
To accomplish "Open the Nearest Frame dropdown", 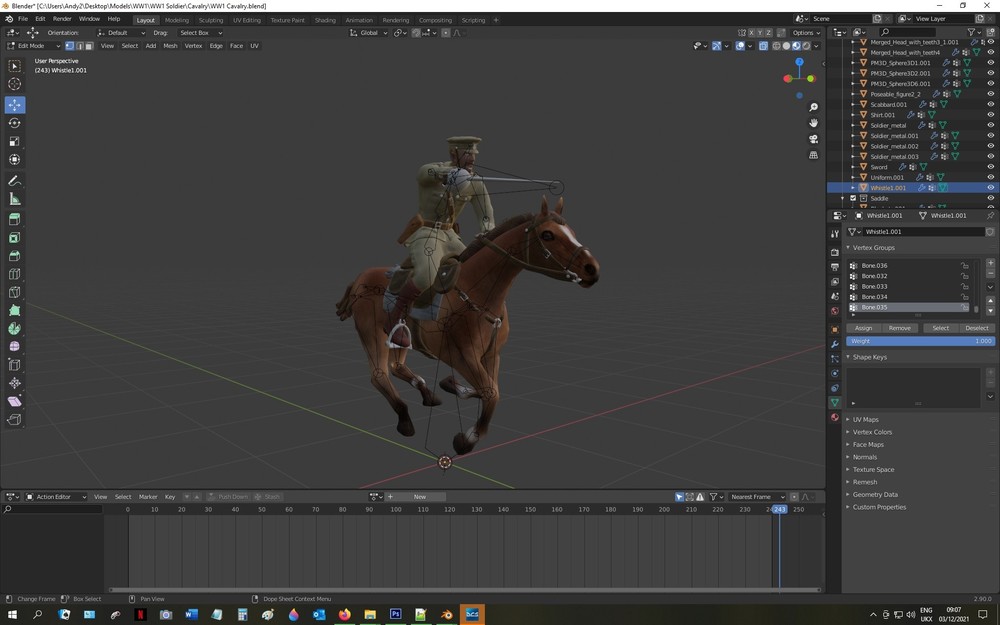I will click(x=756, y=497).
